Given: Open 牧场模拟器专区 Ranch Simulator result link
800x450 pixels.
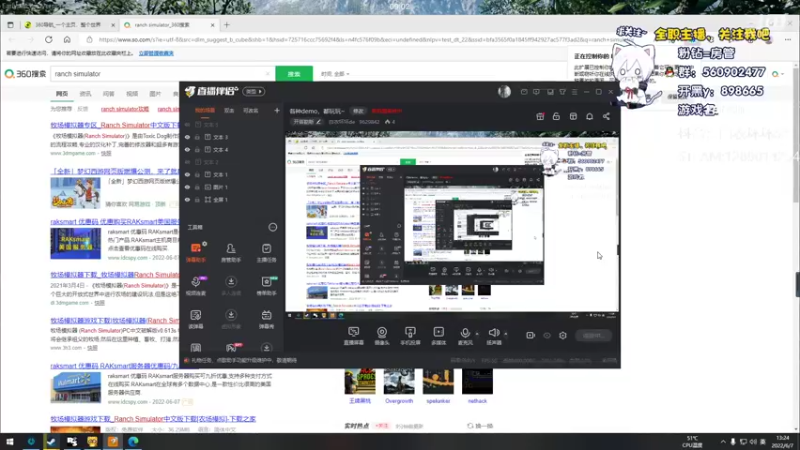Looking at the screenshot, I should [115, 125].
